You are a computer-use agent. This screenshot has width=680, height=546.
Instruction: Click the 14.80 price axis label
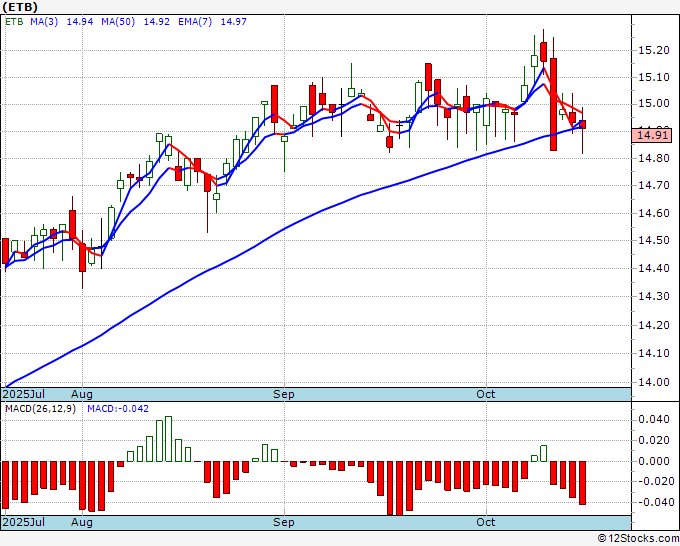(x=654, y=158)
